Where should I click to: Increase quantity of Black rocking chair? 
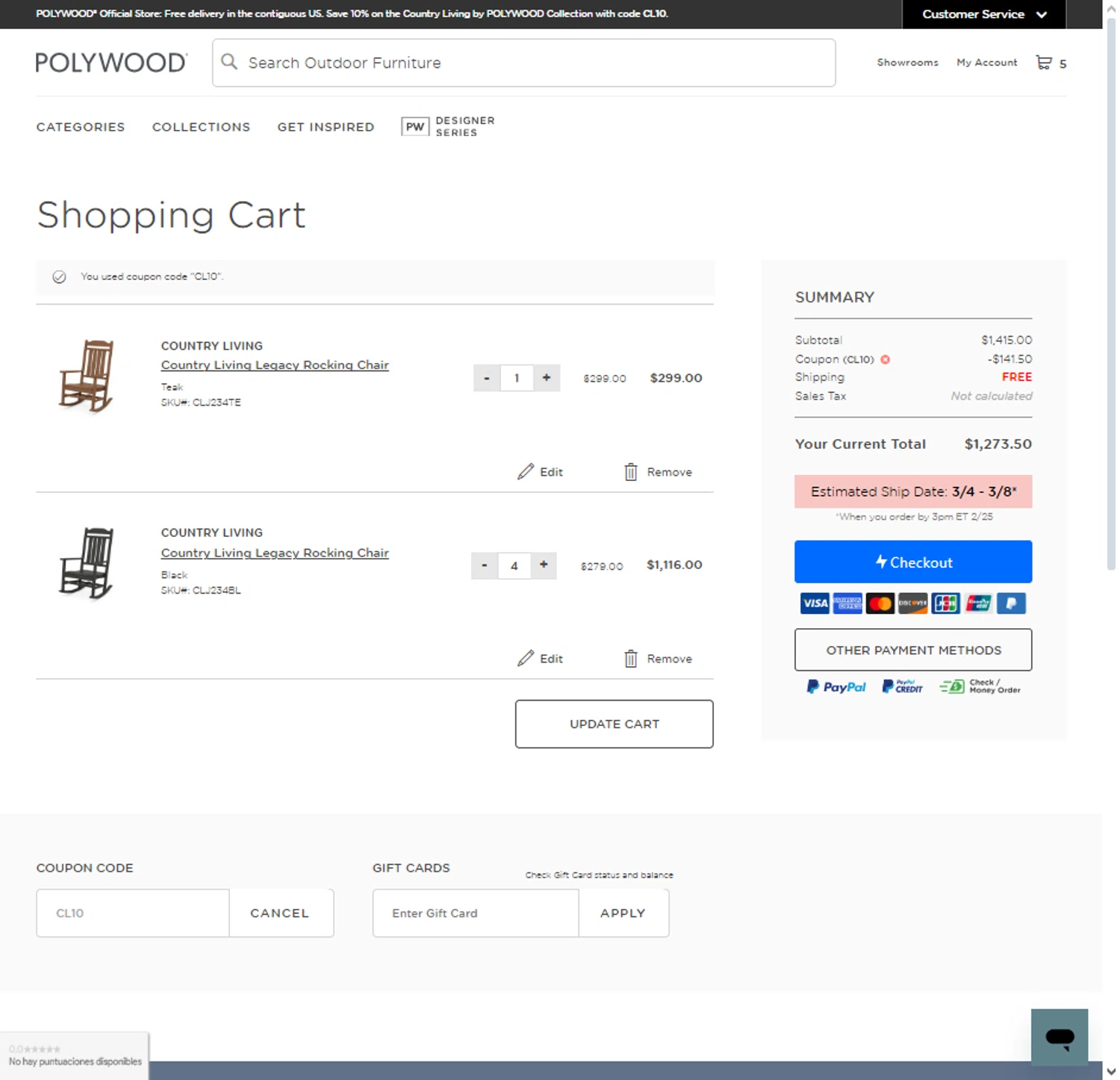[544, 565]
